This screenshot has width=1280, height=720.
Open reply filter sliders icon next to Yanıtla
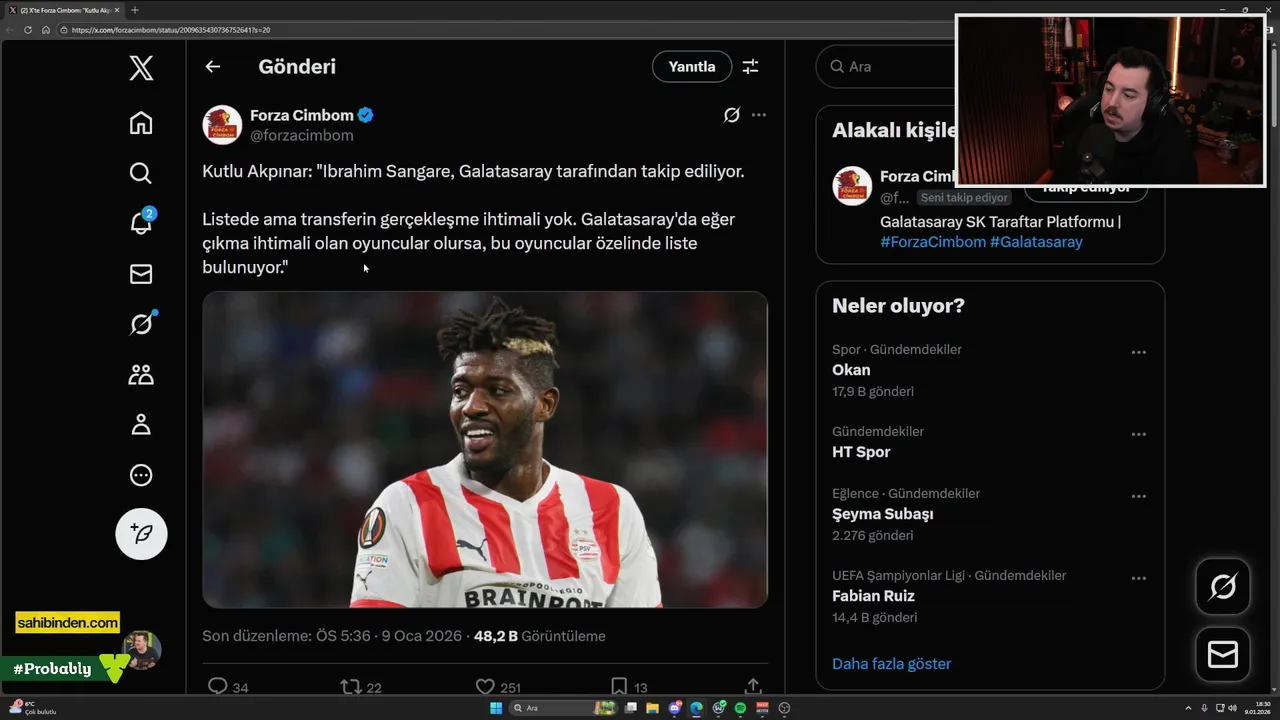click(x=750, y=66)
